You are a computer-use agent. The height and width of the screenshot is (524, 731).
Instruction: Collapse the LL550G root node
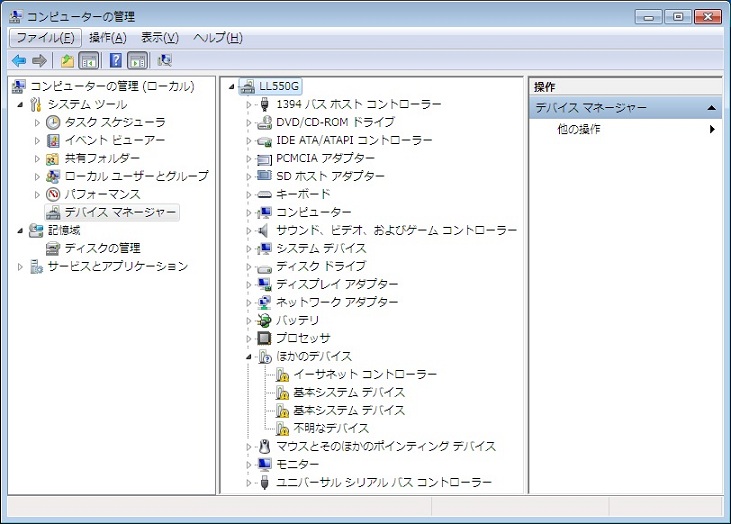pos(231,86)
